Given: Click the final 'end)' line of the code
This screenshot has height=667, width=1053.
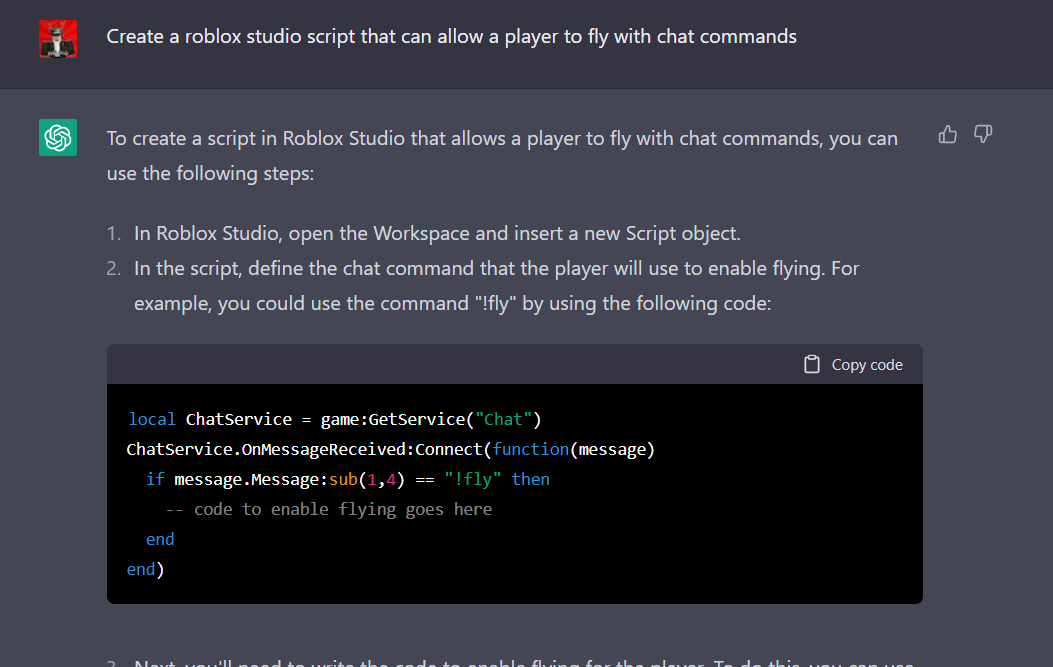Looking at the screenshot, I should click(145, 570).
